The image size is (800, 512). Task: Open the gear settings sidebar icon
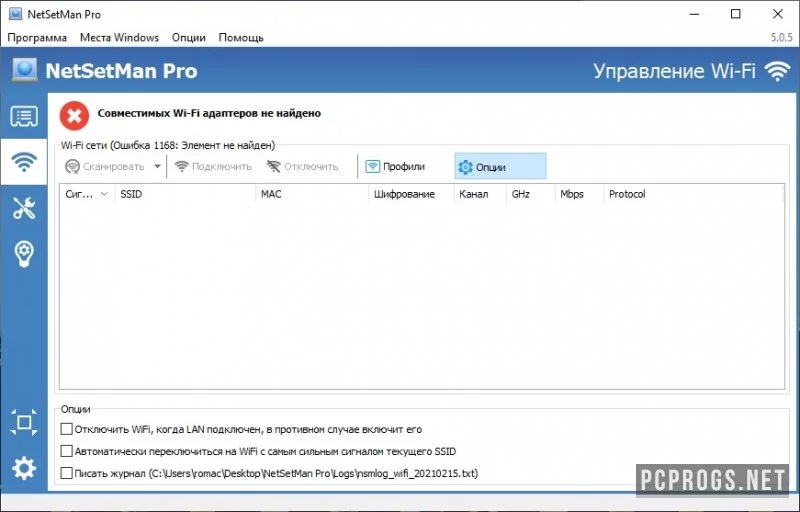click(x=24, y=468)
